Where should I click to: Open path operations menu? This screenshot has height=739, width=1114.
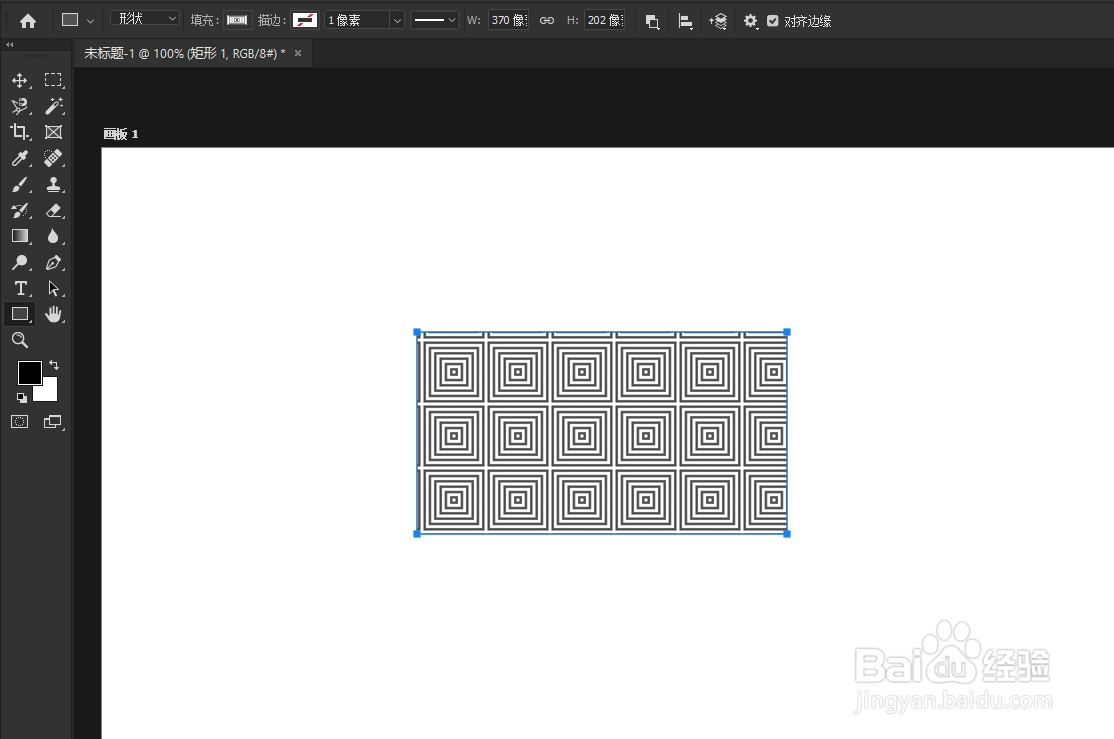(x=652, y=21)
